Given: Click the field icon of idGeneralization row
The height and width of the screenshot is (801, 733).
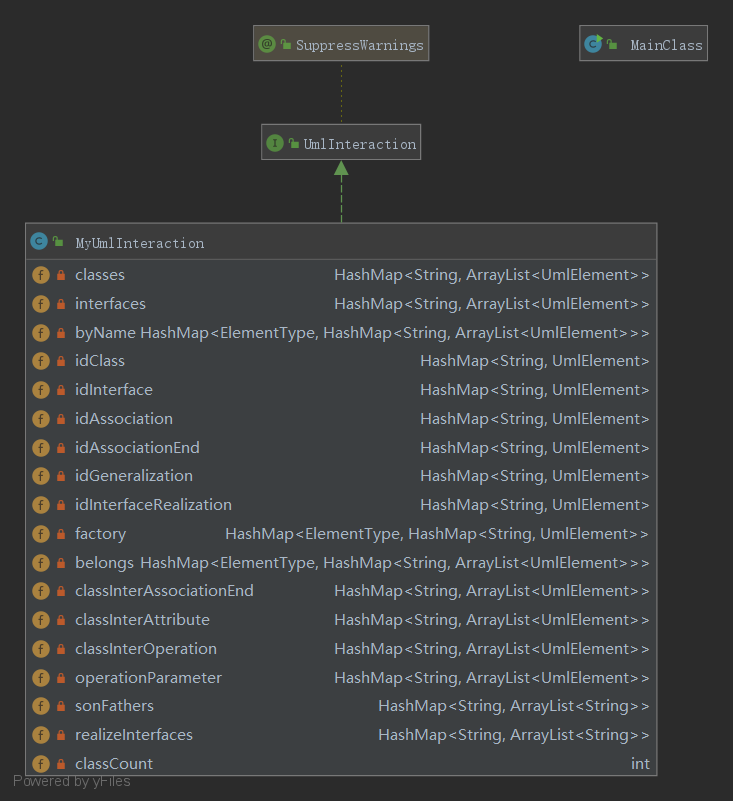Looking at the screenshot, I should [x=41, y=476].
